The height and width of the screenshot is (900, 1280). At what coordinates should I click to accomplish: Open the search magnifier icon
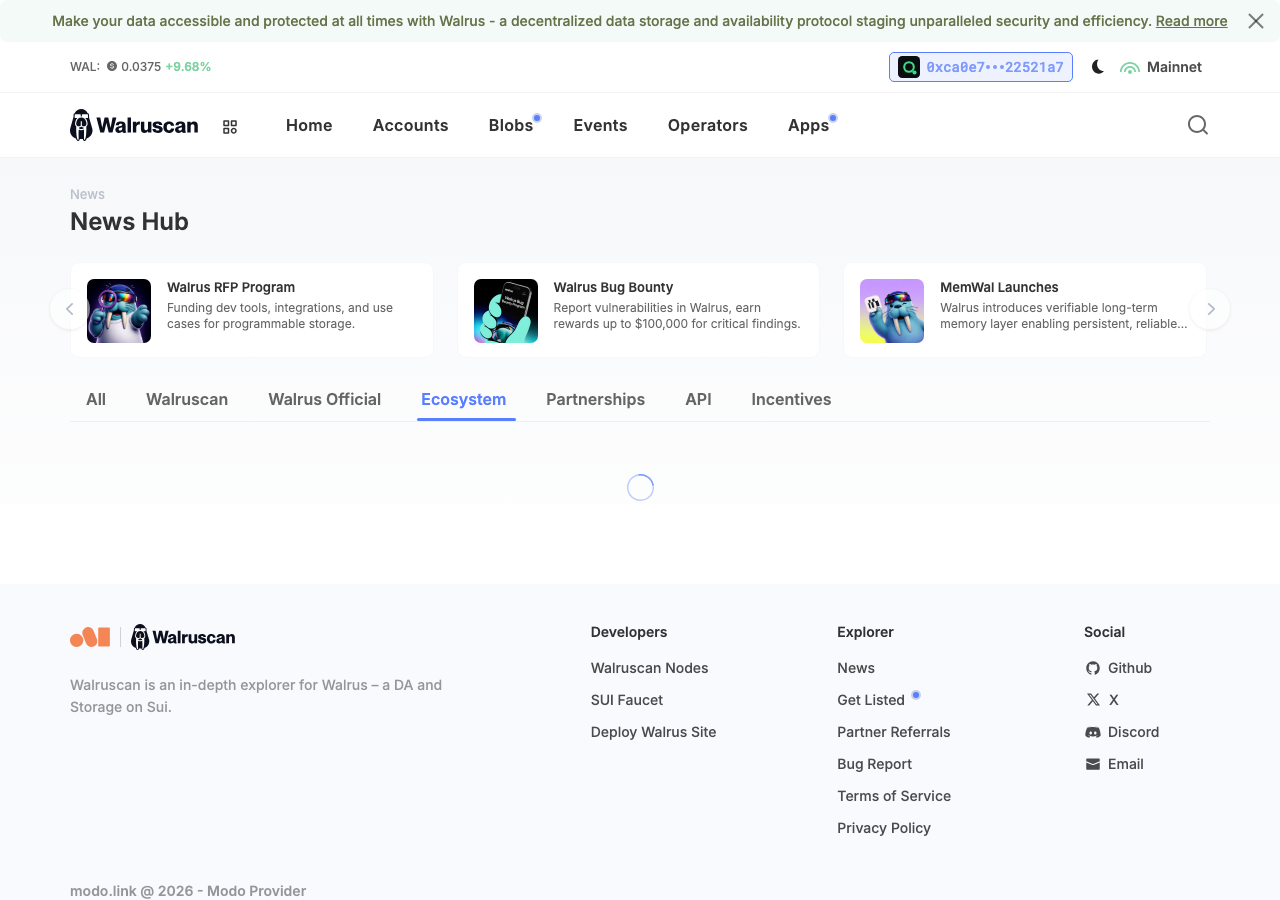[1198, 125]
